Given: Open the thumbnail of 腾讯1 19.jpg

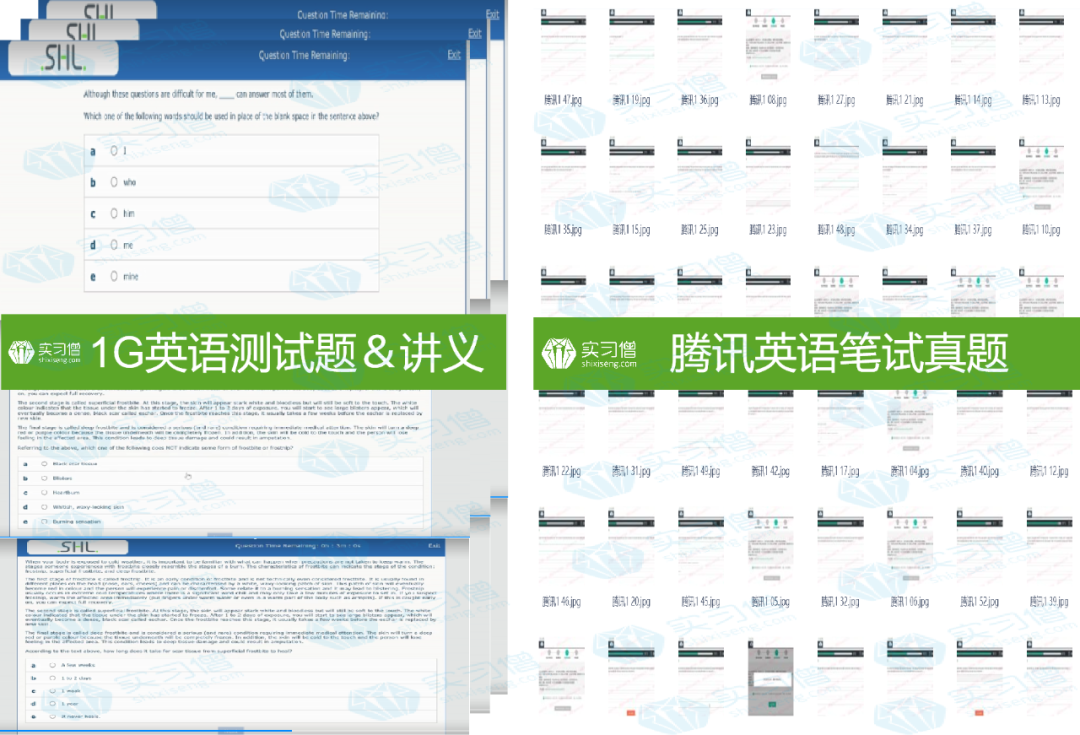Looking at the screenshot, I should pos(632,48).
